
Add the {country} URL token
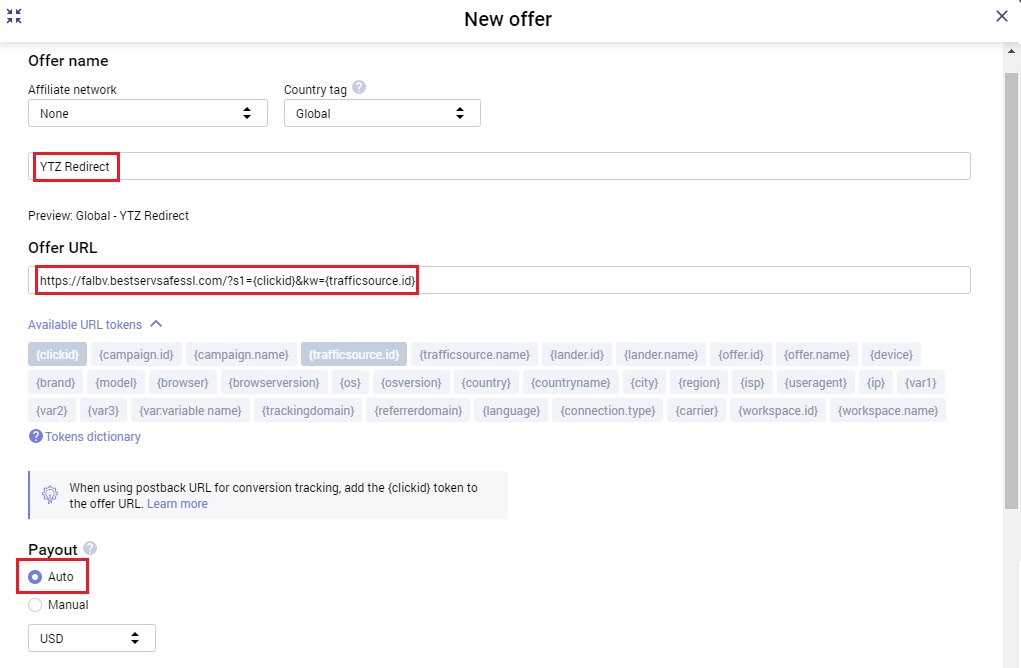tap(487, 382)
